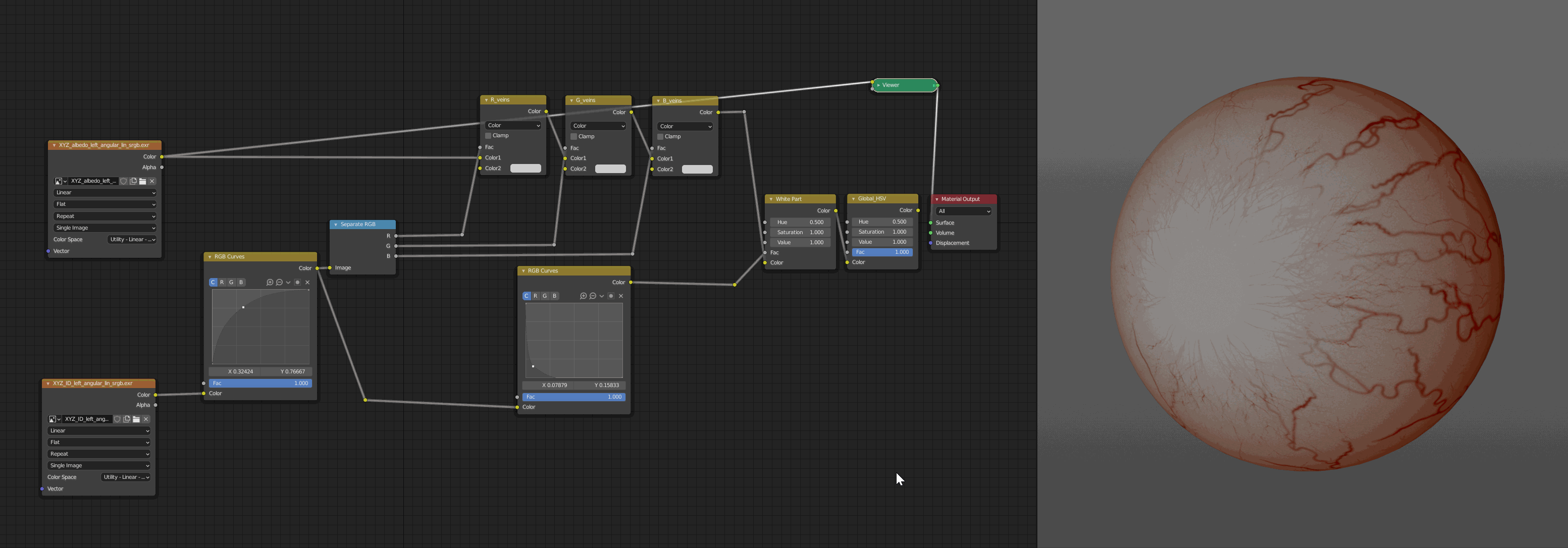Click clipping options icon on left RGB Curves

(x=298, y=282)
